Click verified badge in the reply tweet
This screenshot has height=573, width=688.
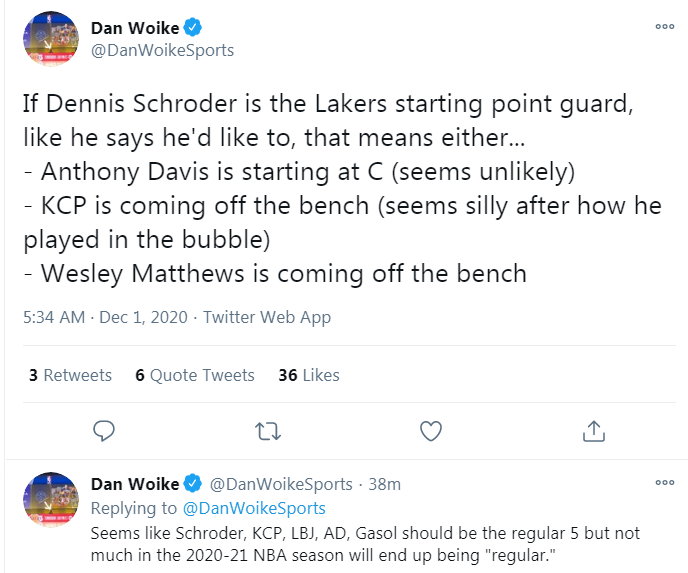pyautogui.click(x=195, y=484)
